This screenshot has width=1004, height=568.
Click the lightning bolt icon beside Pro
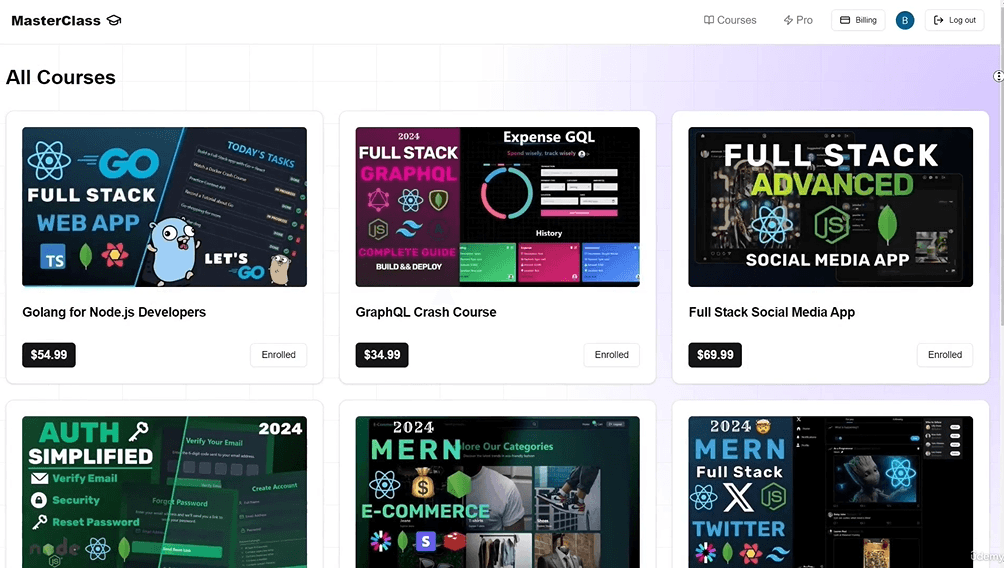(x=788, y=20)
